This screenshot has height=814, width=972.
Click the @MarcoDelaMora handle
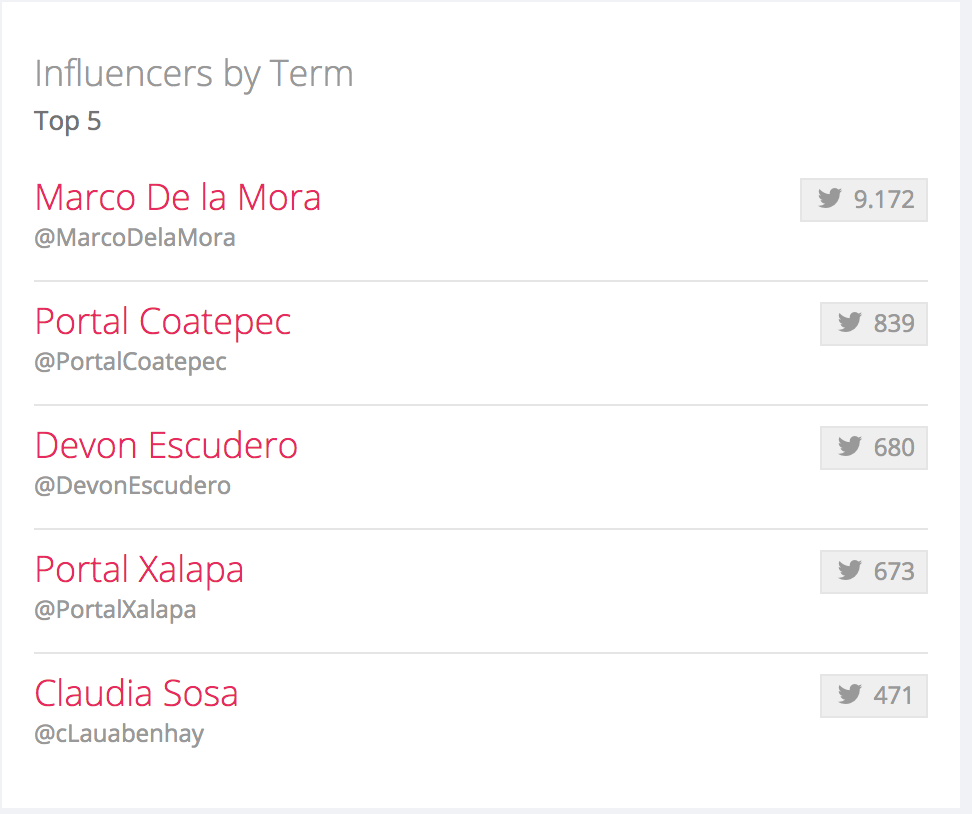(135, 238)
